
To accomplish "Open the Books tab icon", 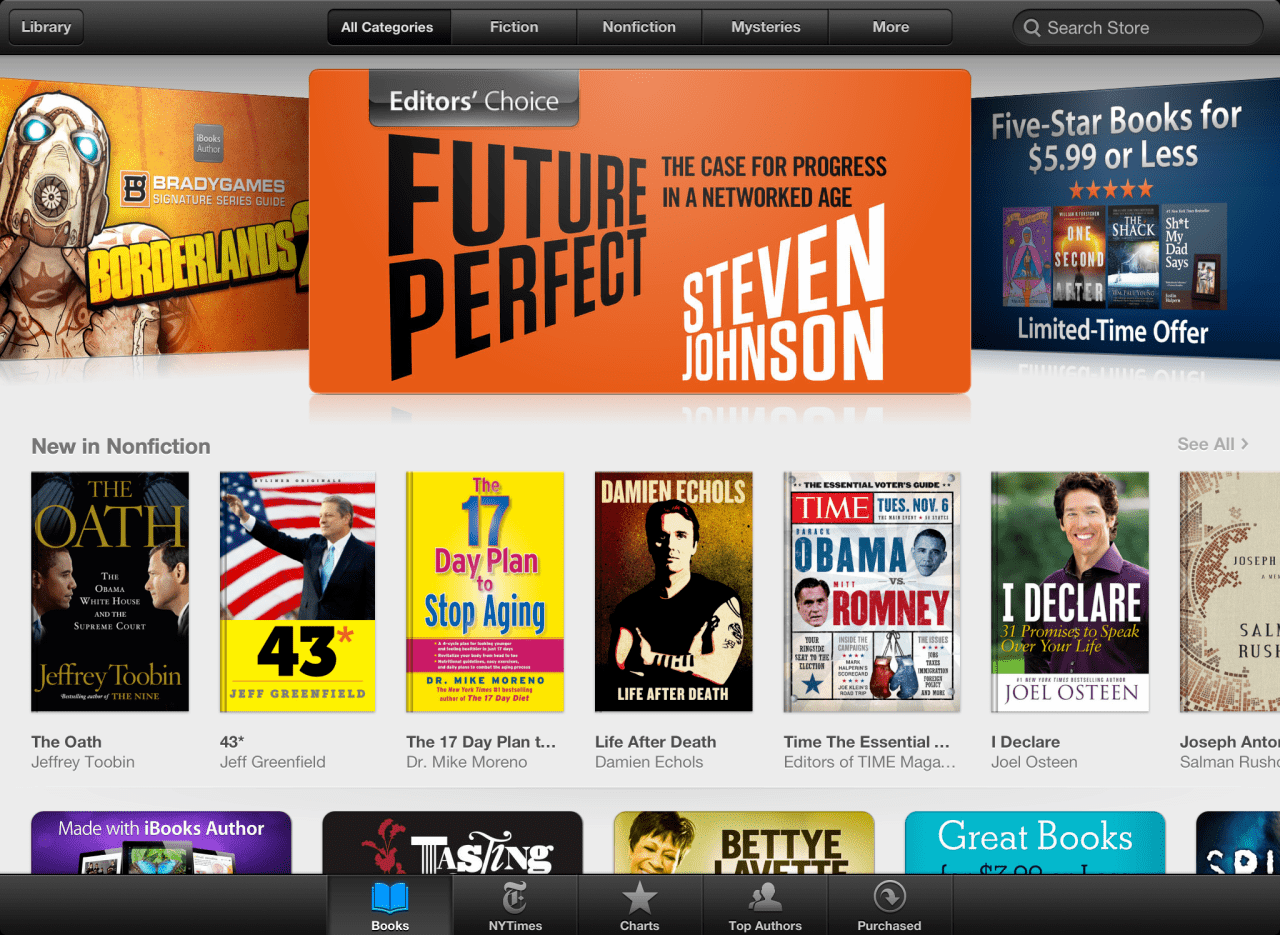I will 390,897.
